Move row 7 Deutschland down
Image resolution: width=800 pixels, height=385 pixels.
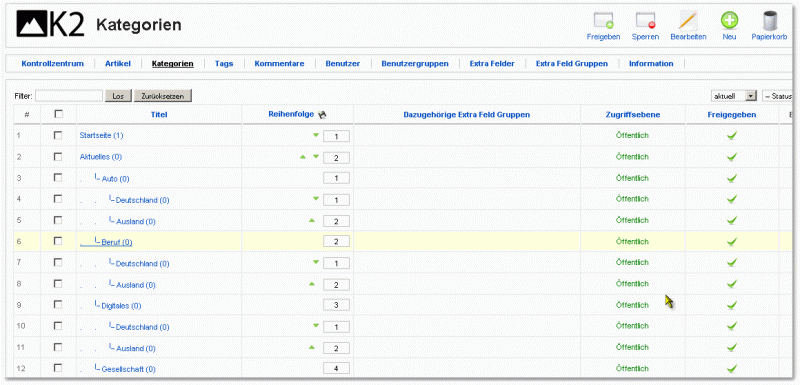coord(315,262)
